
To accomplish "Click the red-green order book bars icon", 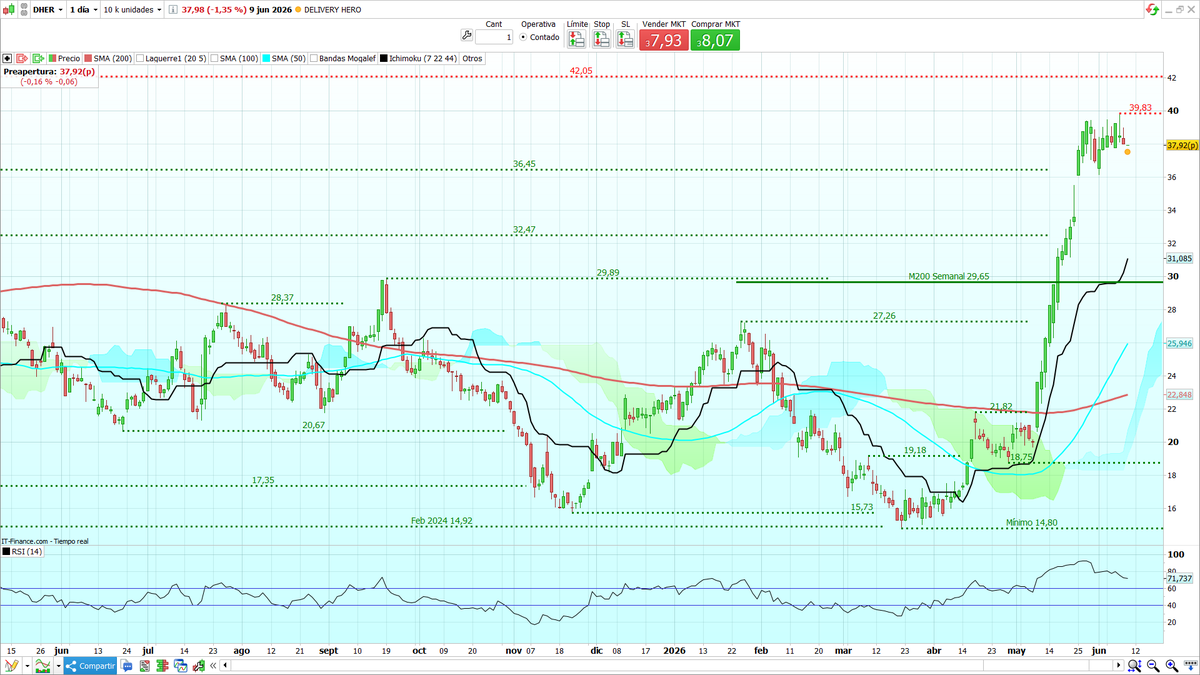I will click(x=162, y=665).
